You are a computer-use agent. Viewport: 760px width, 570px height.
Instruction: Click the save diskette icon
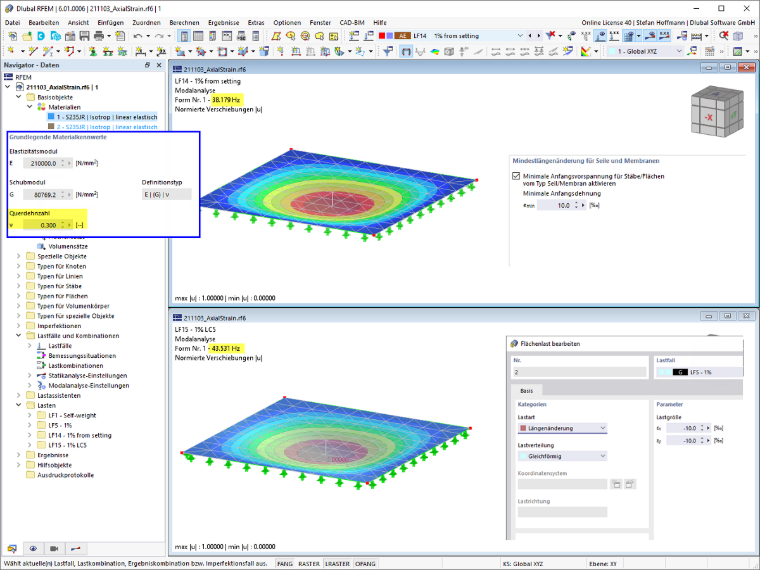point(84,36)
